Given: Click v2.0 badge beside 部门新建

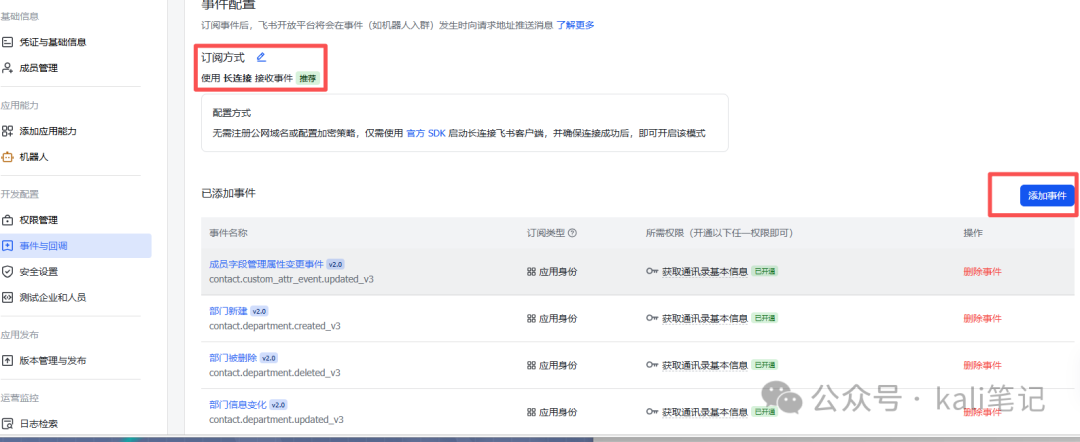Looking at the screenshot, I should pos(259,311).
